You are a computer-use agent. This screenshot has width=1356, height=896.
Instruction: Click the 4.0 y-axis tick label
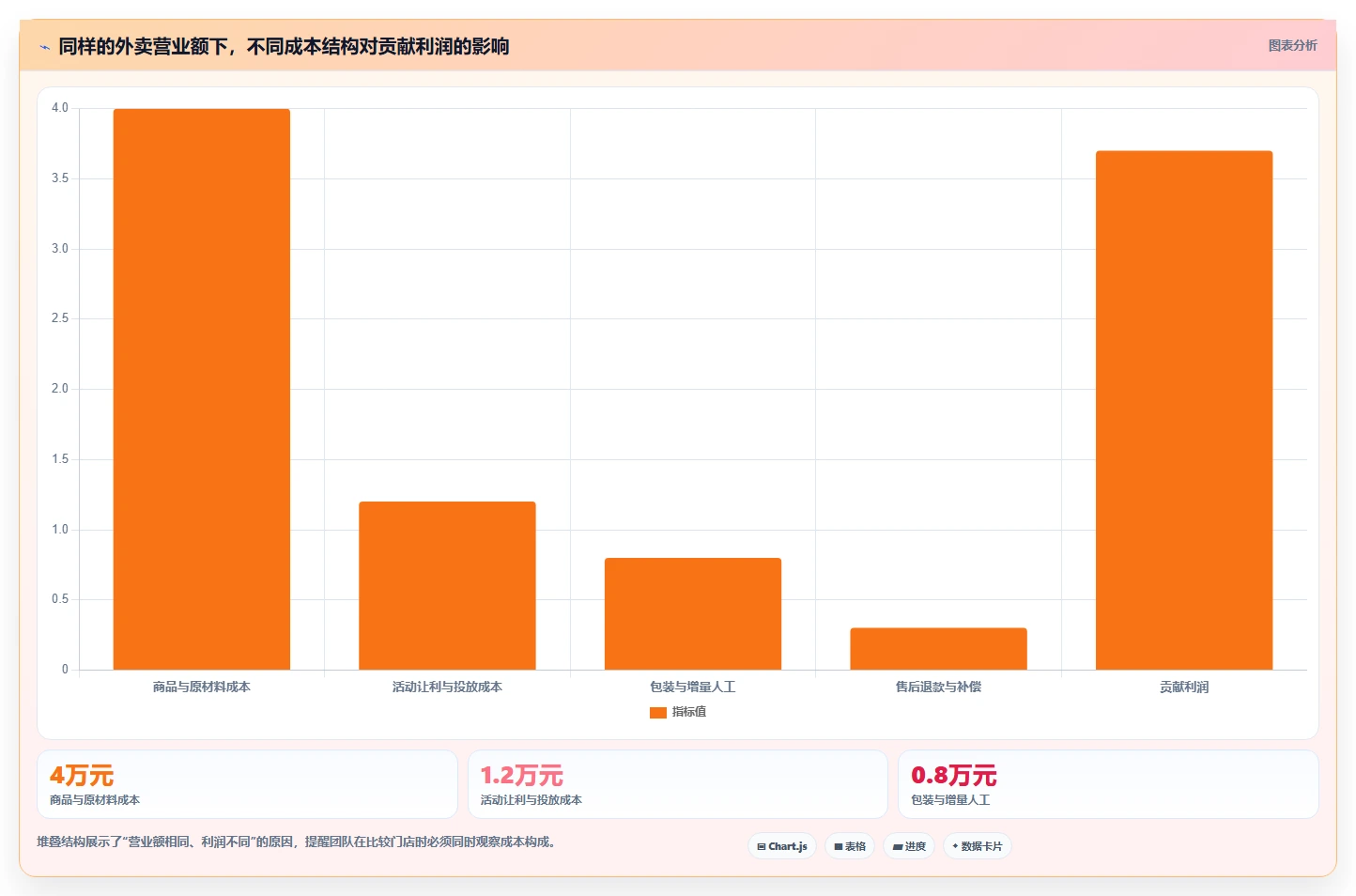click(60, 108)
